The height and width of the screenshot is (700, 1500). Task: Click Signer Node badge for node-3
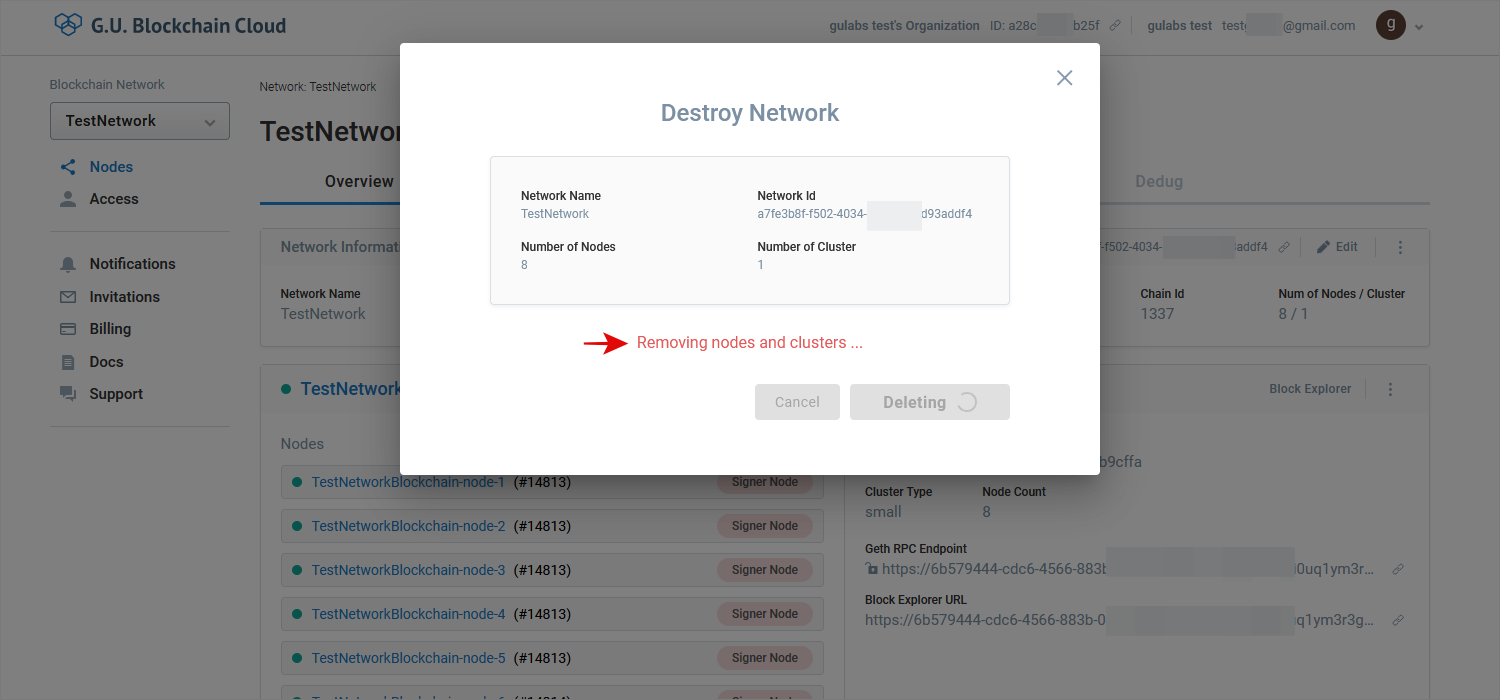tap(765, 570)
